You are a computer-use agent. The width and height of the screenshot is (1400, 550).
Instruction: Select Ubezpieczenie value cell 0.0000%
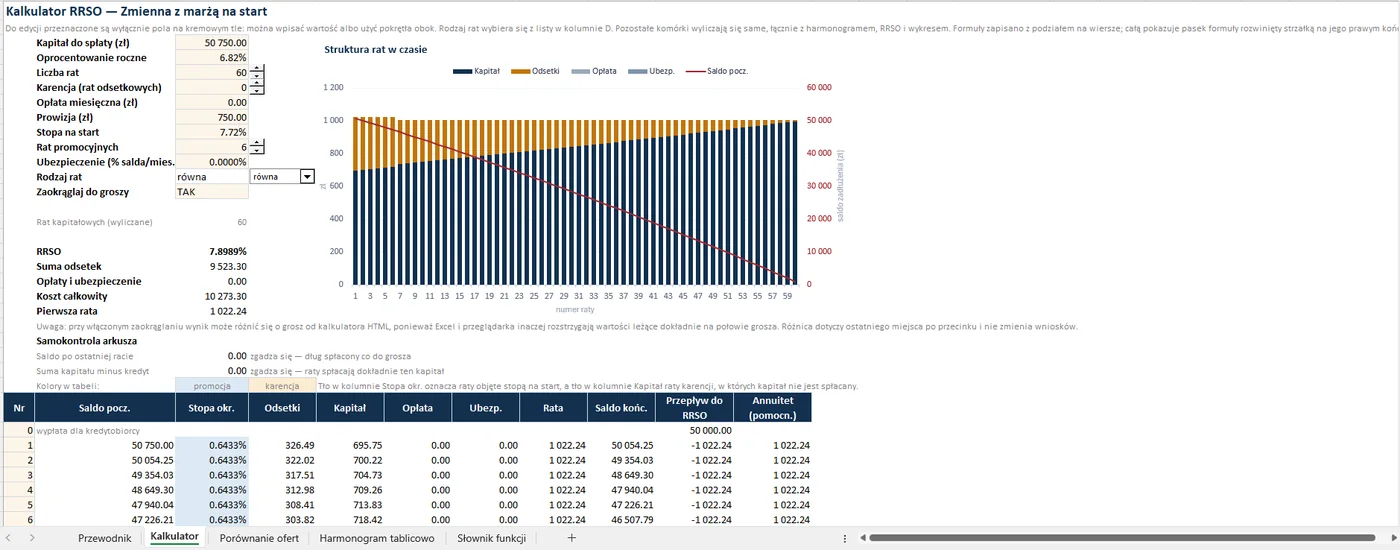click(211, 162)
